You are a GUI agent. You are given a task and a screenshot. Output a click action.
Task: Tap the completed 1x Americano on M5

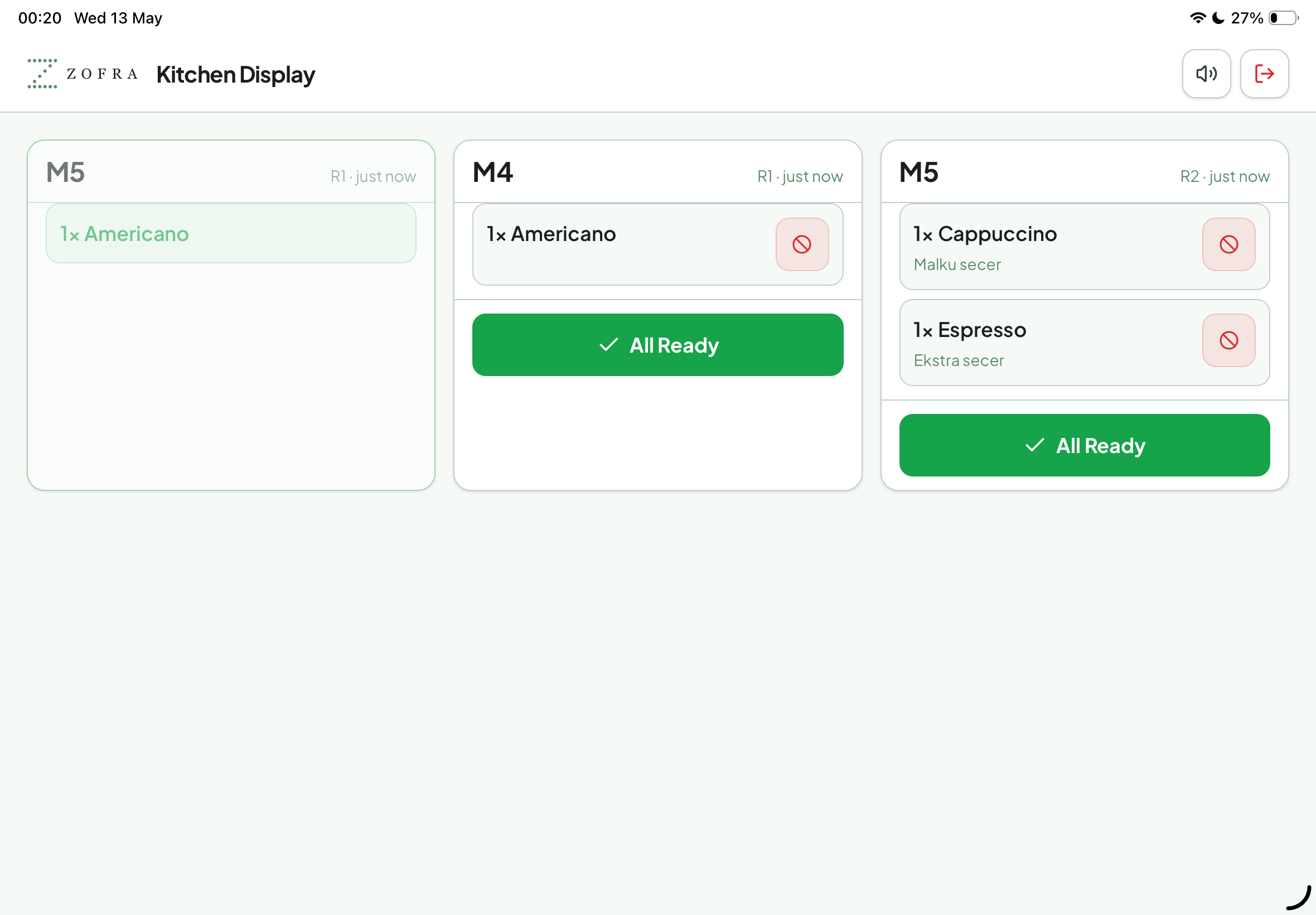pos(231,233)
